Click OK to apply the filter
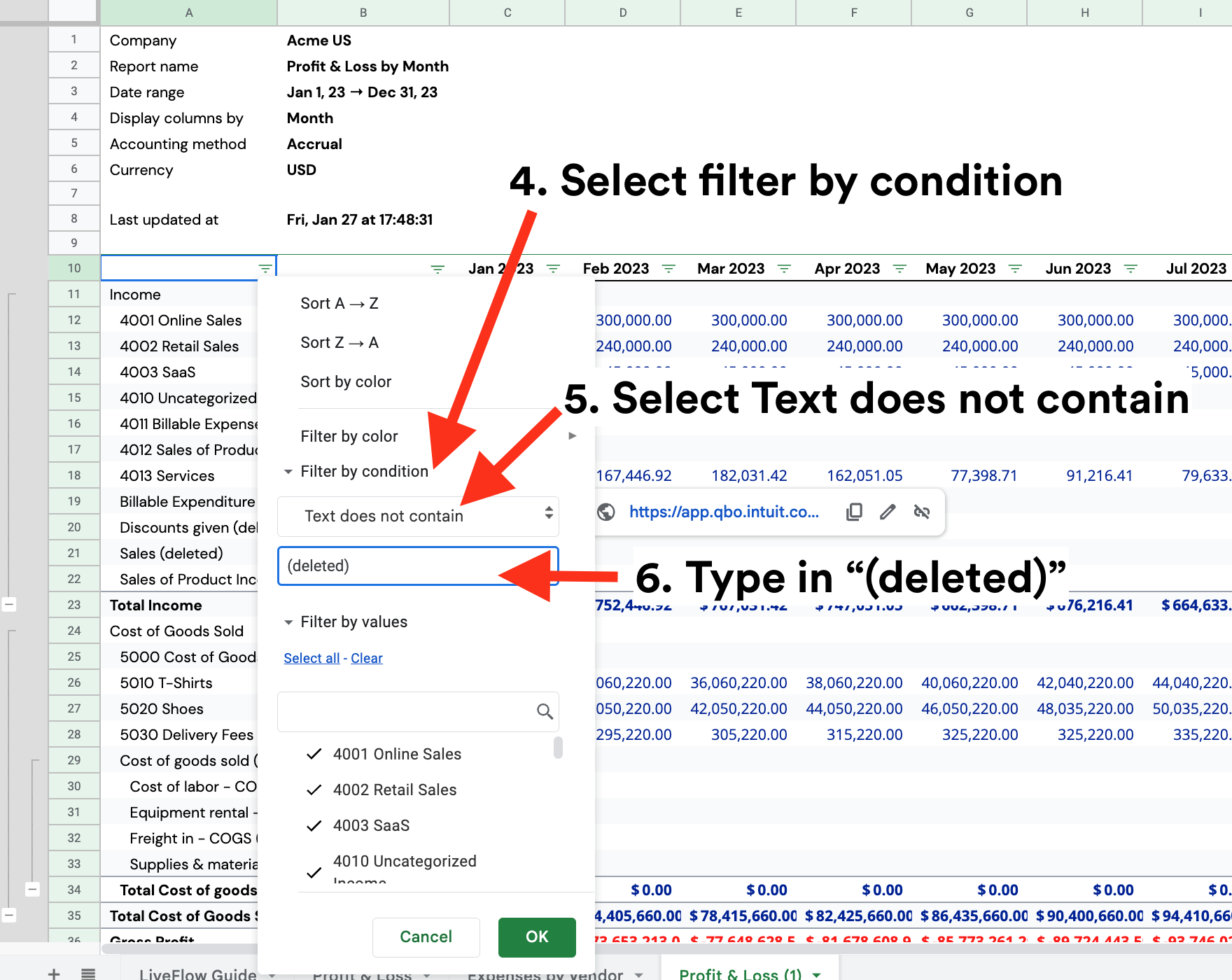The image size is (1232, 980). point(537,937)
